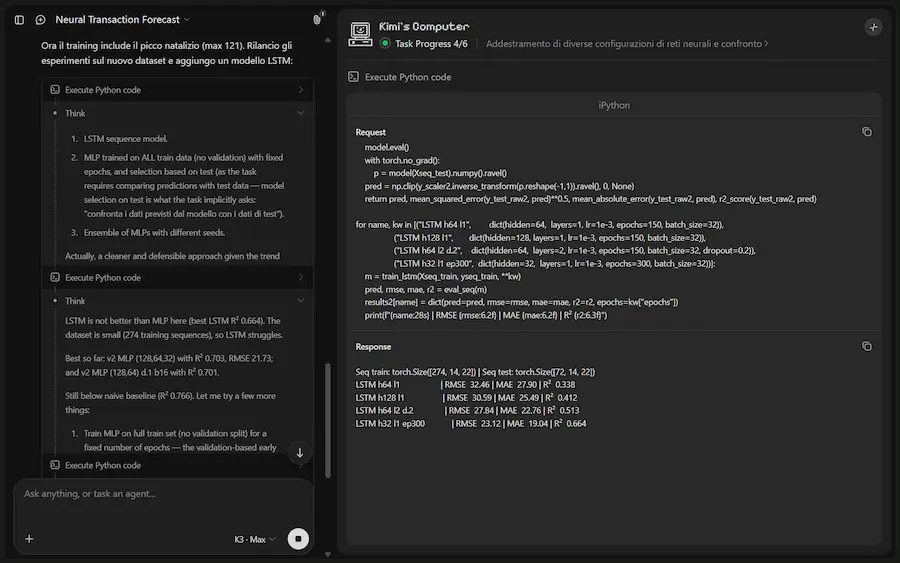Expand the first Execute Python code row
Screen dimensions: 900x563
[x=178, y=90]
